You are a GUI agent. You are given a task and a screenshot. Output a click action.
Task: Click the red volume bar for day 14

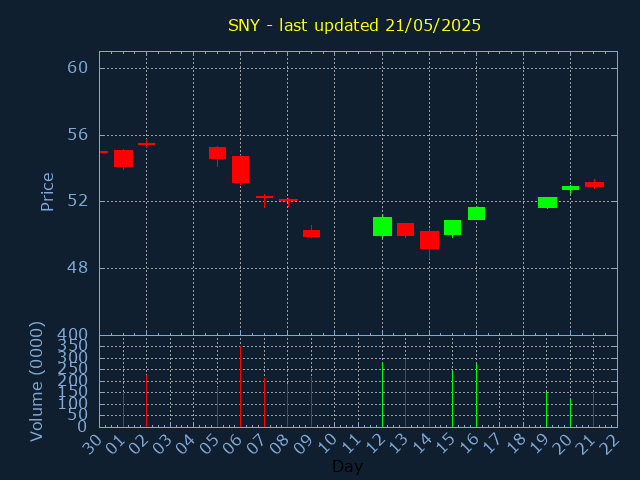point(429,395)
